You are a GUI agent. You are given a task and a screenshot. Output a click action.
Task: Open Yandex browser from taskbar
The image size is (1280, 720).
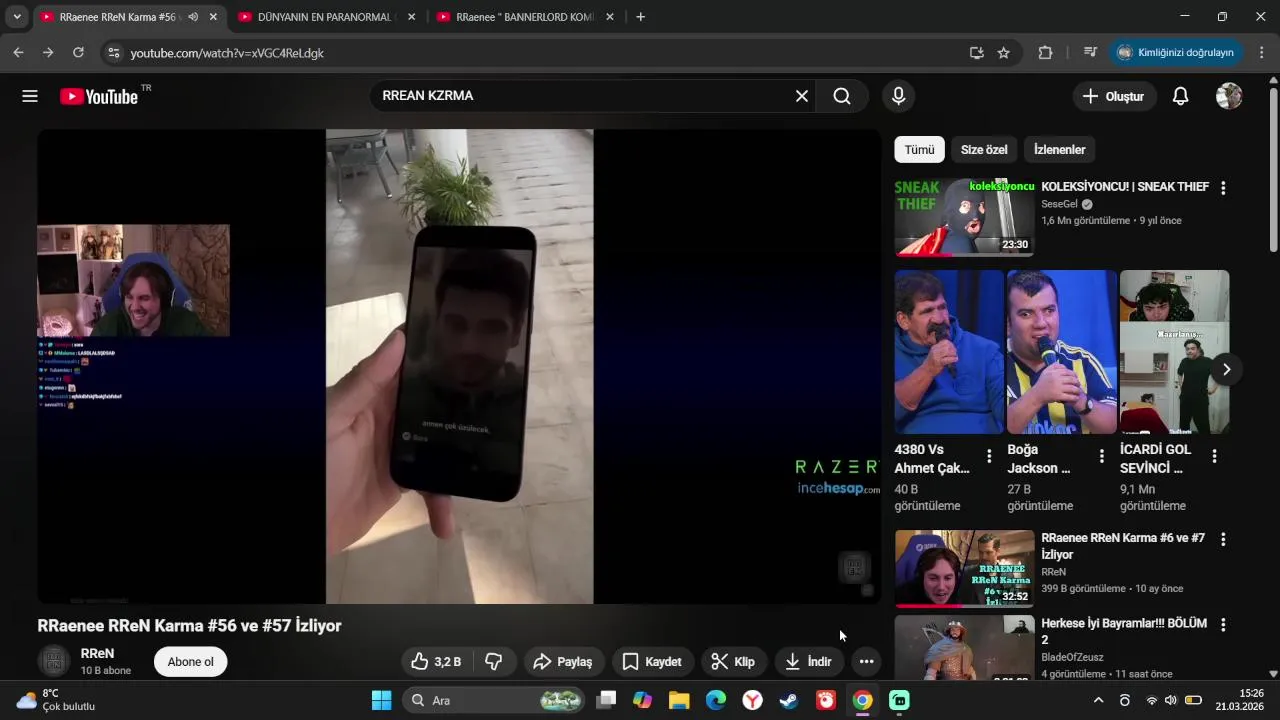[x=752, y=700]
